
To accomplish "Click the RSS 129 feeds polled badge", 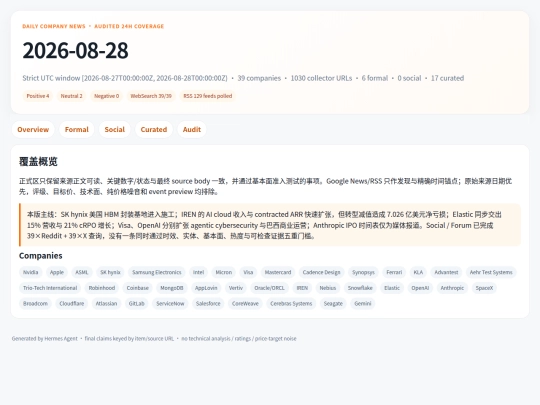I will (208, 96).
